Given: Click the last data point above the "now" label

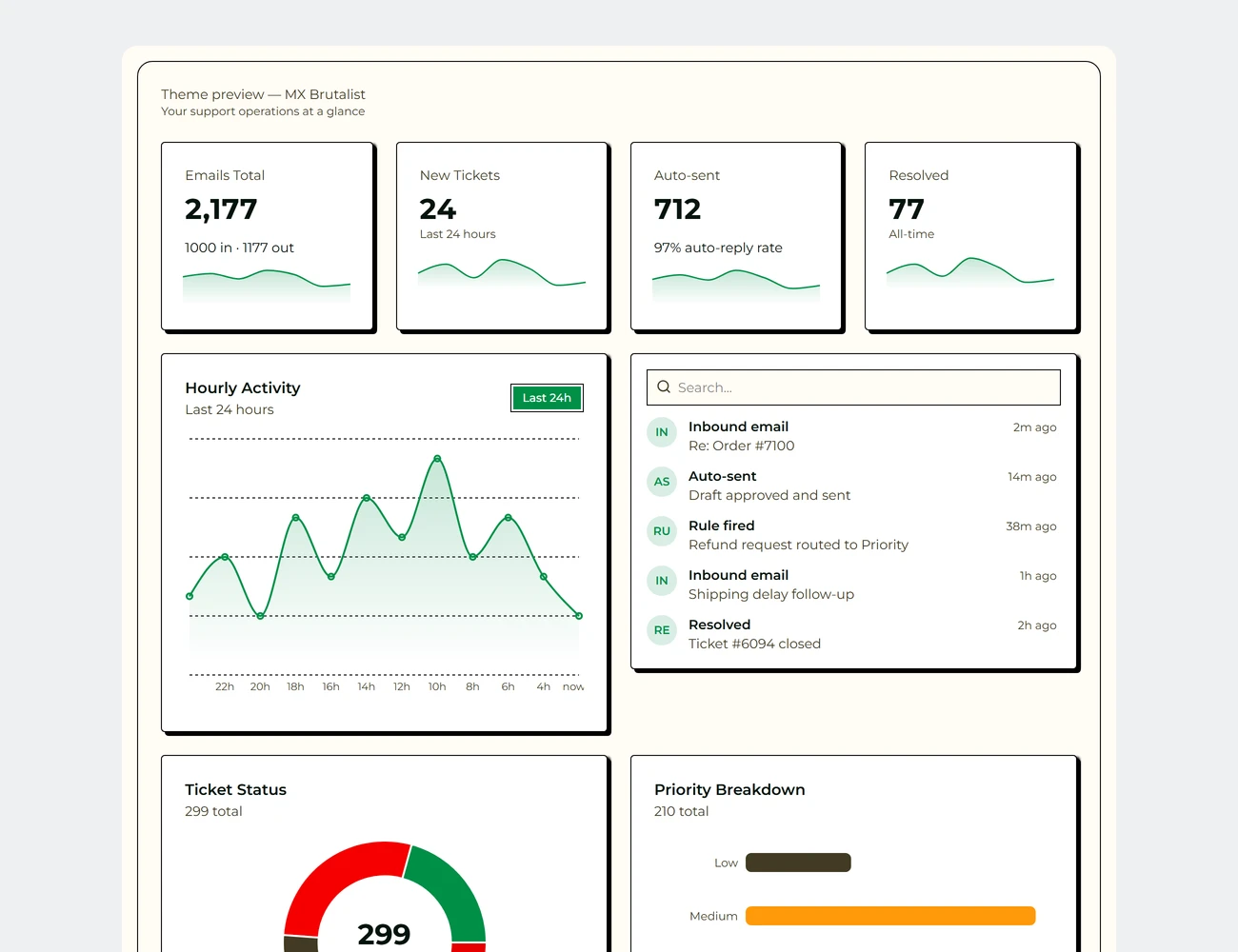Looking at the screenshot, I should pyautogui.click(x=579, y=616).
